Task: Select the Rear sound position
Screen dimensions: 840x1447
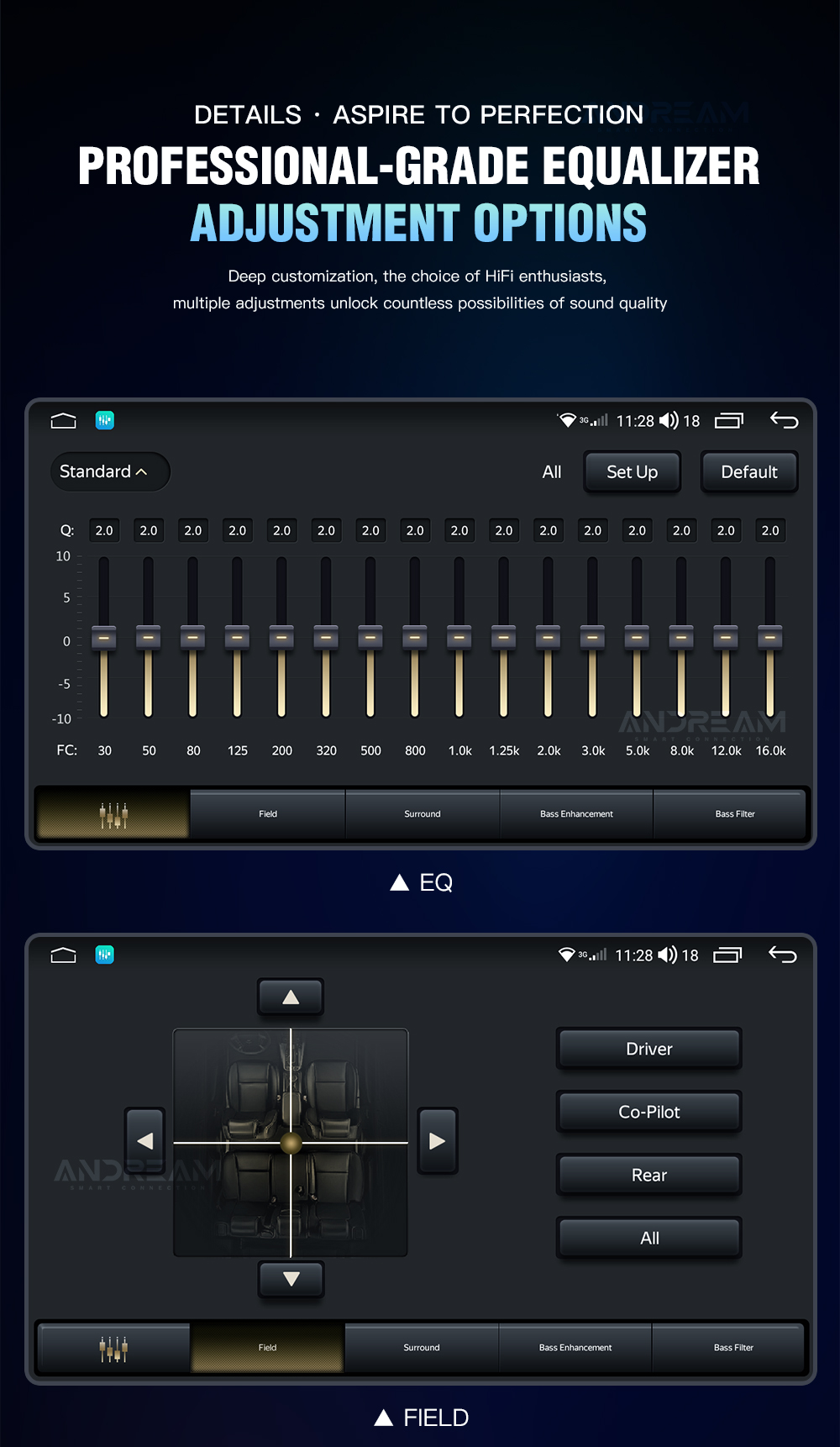Action: point(648,1175)
